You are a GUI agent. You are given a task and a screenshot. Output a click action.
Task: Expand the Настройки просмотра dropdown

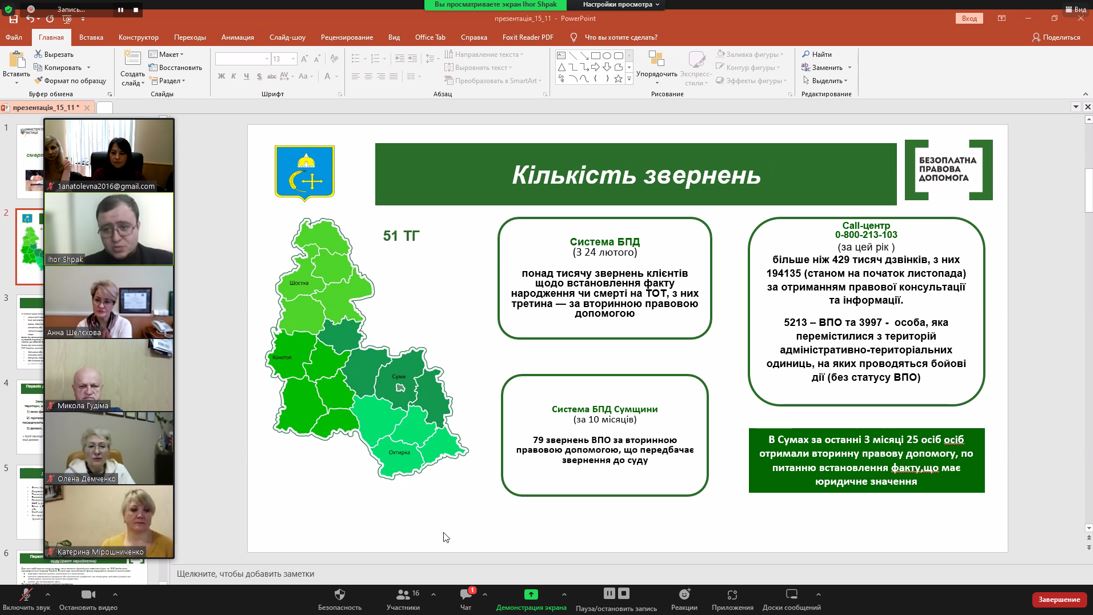pos(621,5)
